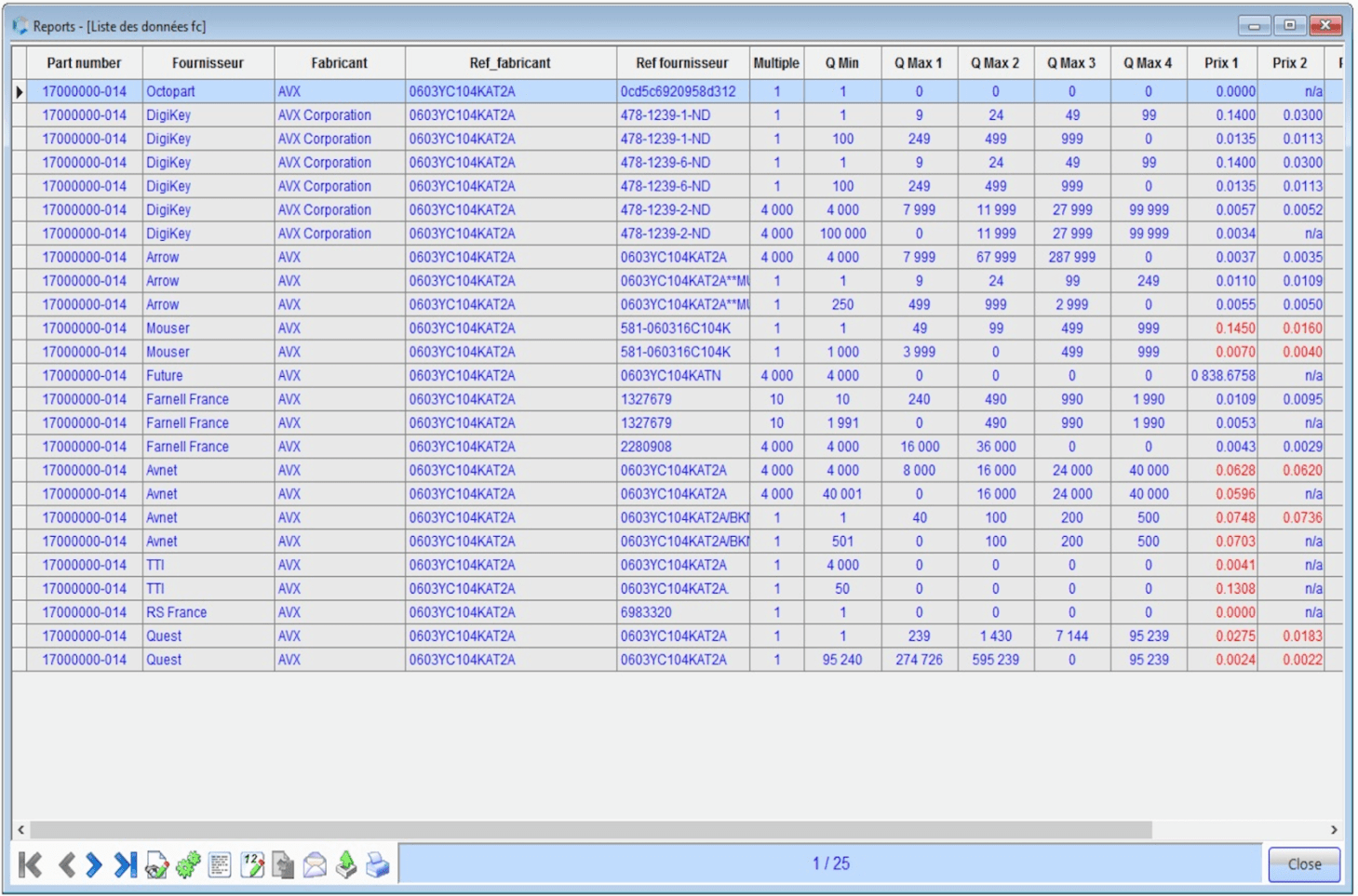Click the 0.0029 Prix 2 cell
The height and width of the screenshot is (896, 1358).
point(1290,447)
